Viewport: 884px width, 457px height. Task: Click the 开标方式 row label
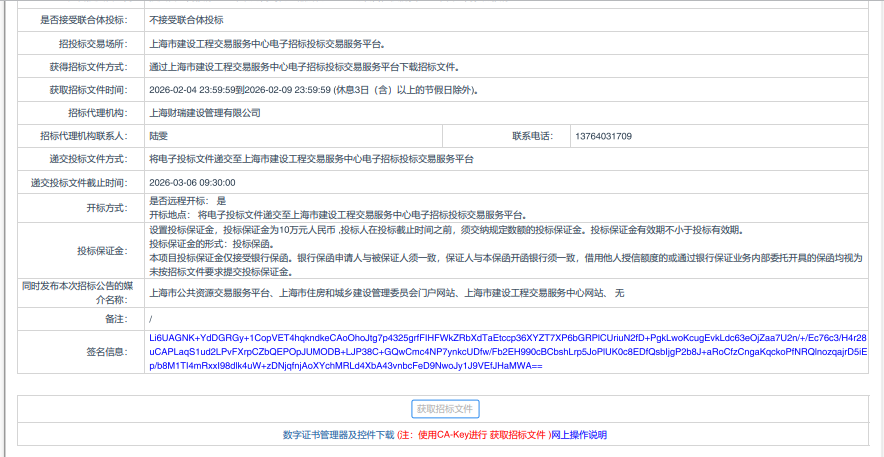point(107,208)
